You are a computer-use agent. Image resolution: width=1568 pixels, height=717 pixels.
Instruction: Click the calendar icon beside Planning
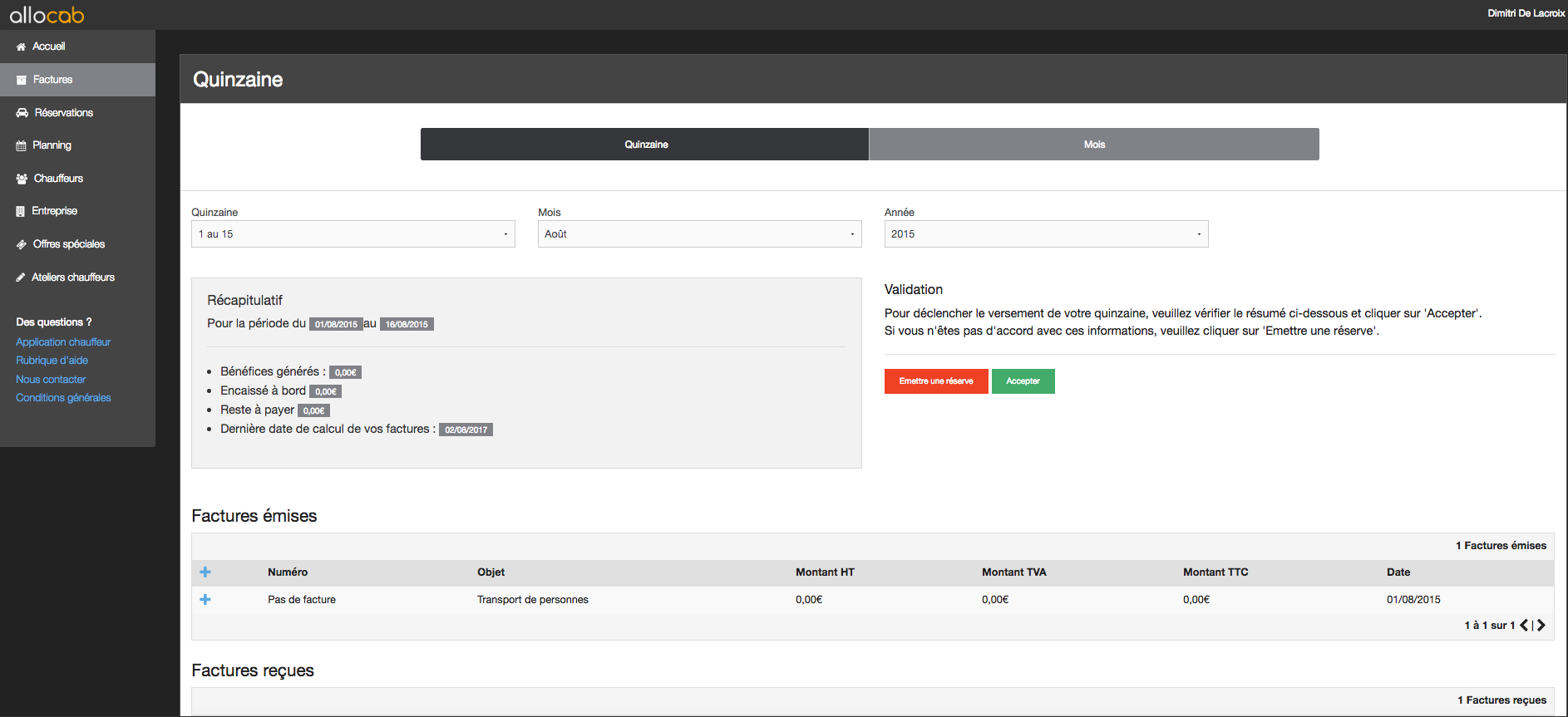click(x=21, y=145)
